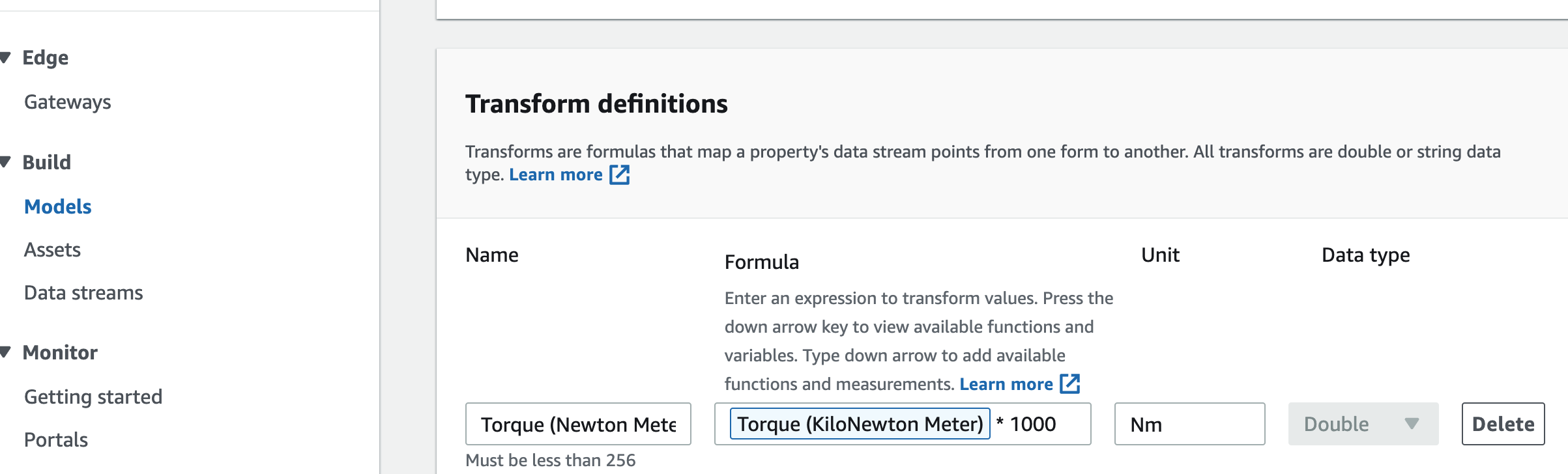Click the Delete button for the transform
This screenshot has width=1568, height=474.
pos(1502,424)
